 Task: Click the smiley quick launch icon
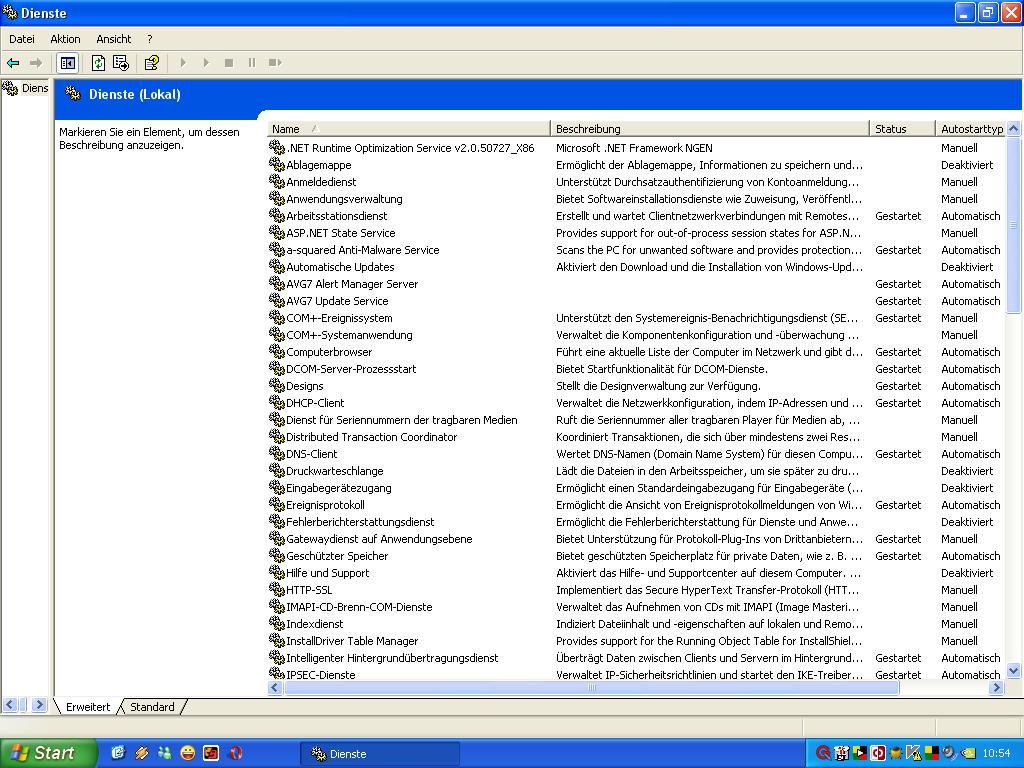coord(188,753)
